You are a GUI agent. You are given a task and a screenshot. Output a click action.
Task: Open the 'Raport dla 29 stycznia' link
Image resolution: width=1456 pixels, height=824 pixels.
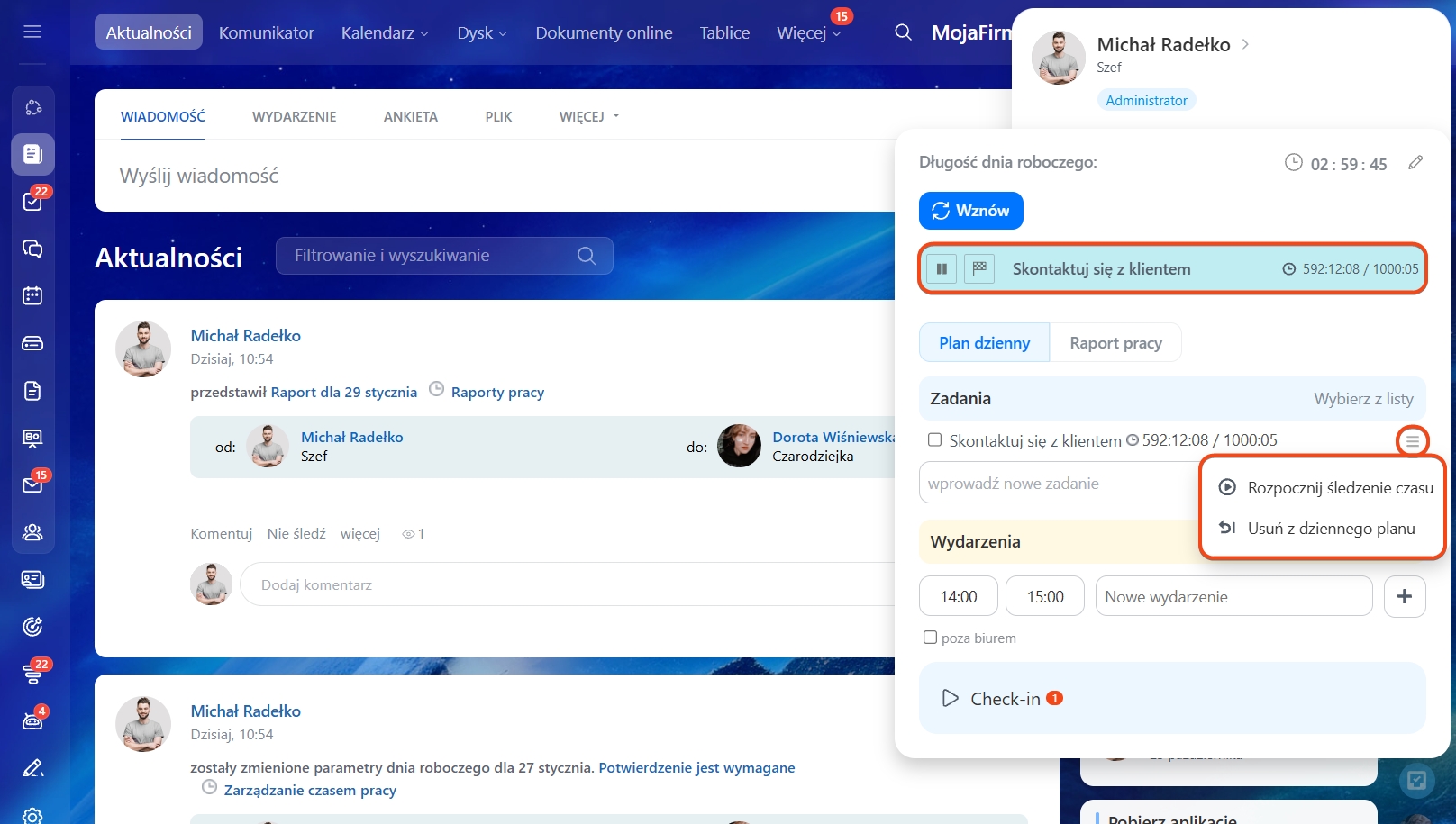pyautogui.click(x=343, y=392)
